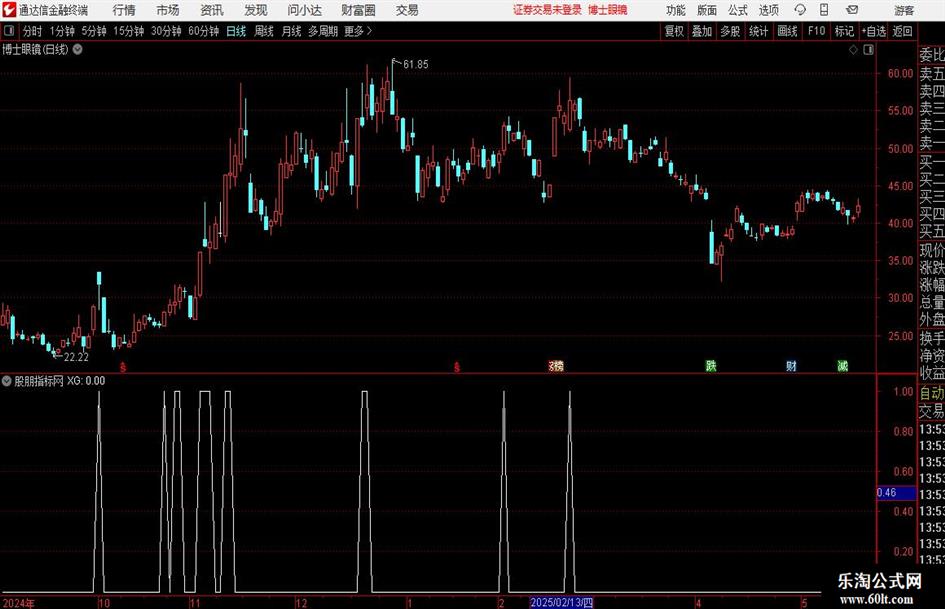Click the first red $ marker near October
This screenshot has width=945, height=609.
[123, 367]
